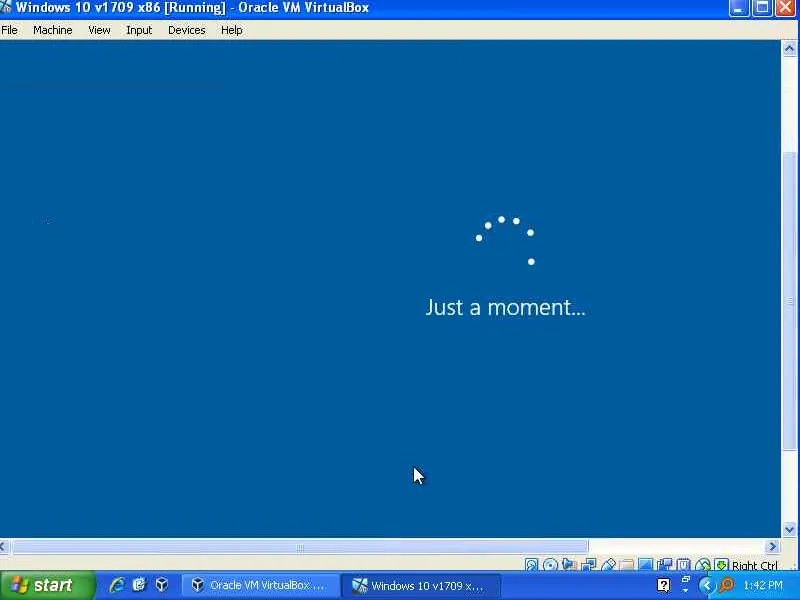Select the Windows 10 v1709 taskbar button

420,585
